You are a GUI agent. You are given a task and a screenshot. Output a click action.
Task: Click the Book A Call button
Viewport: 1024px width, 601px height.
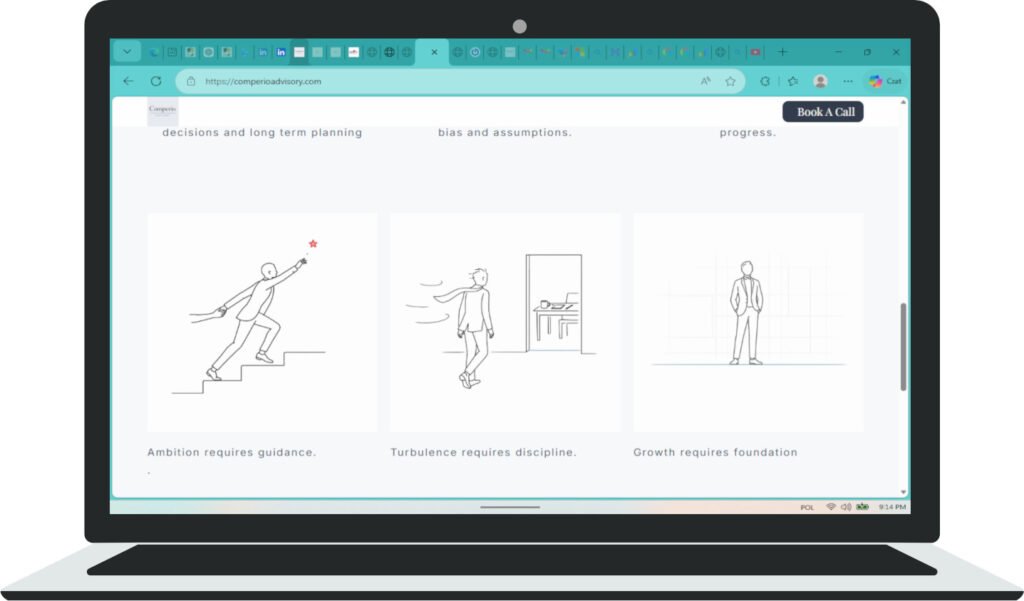823,112
